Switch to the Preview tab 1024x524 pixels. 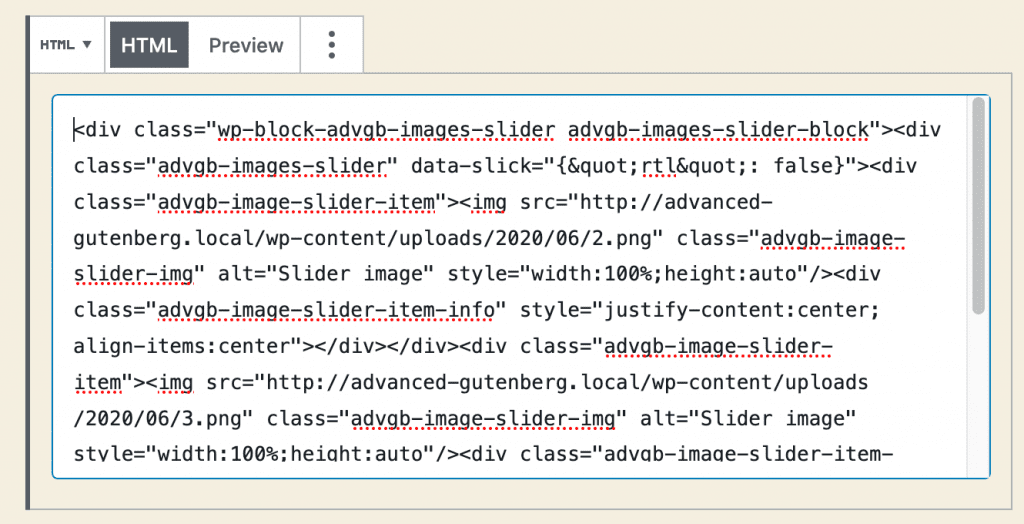(246, 45)
